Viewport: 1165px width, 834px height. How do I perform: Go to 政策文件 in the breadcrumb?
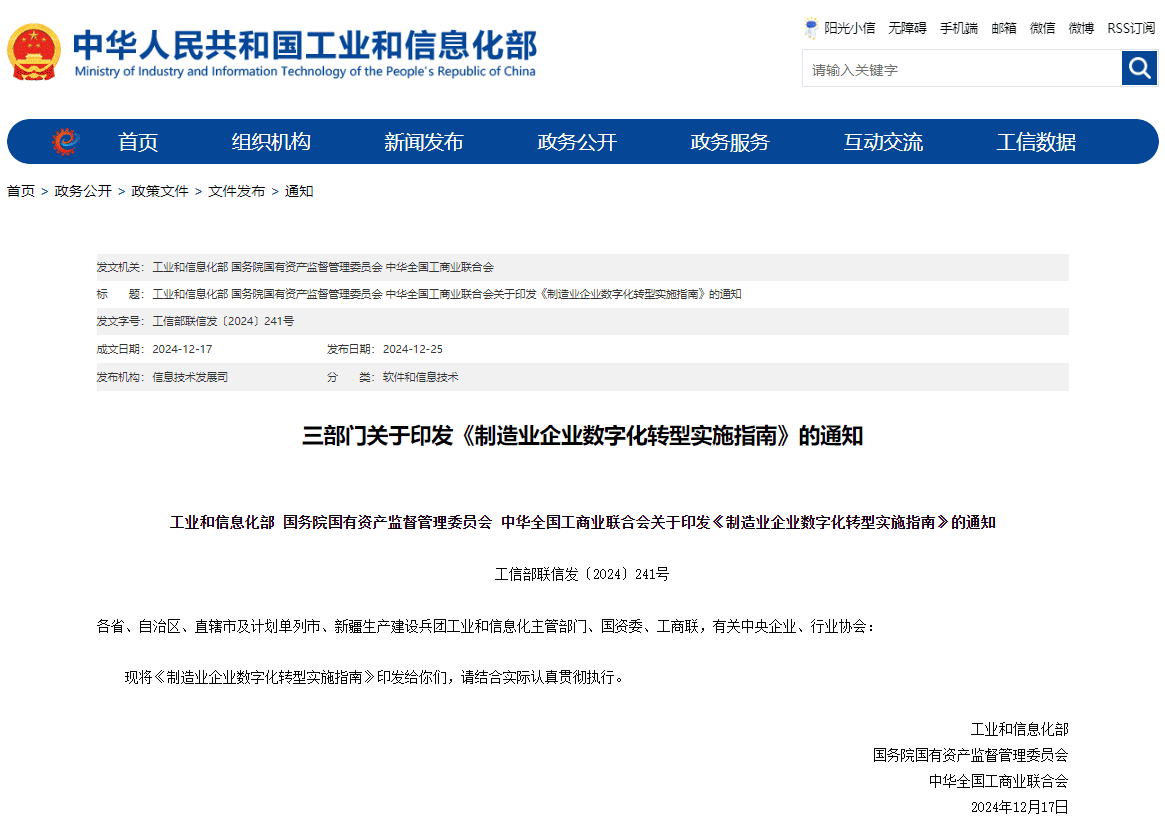(160, 191)
